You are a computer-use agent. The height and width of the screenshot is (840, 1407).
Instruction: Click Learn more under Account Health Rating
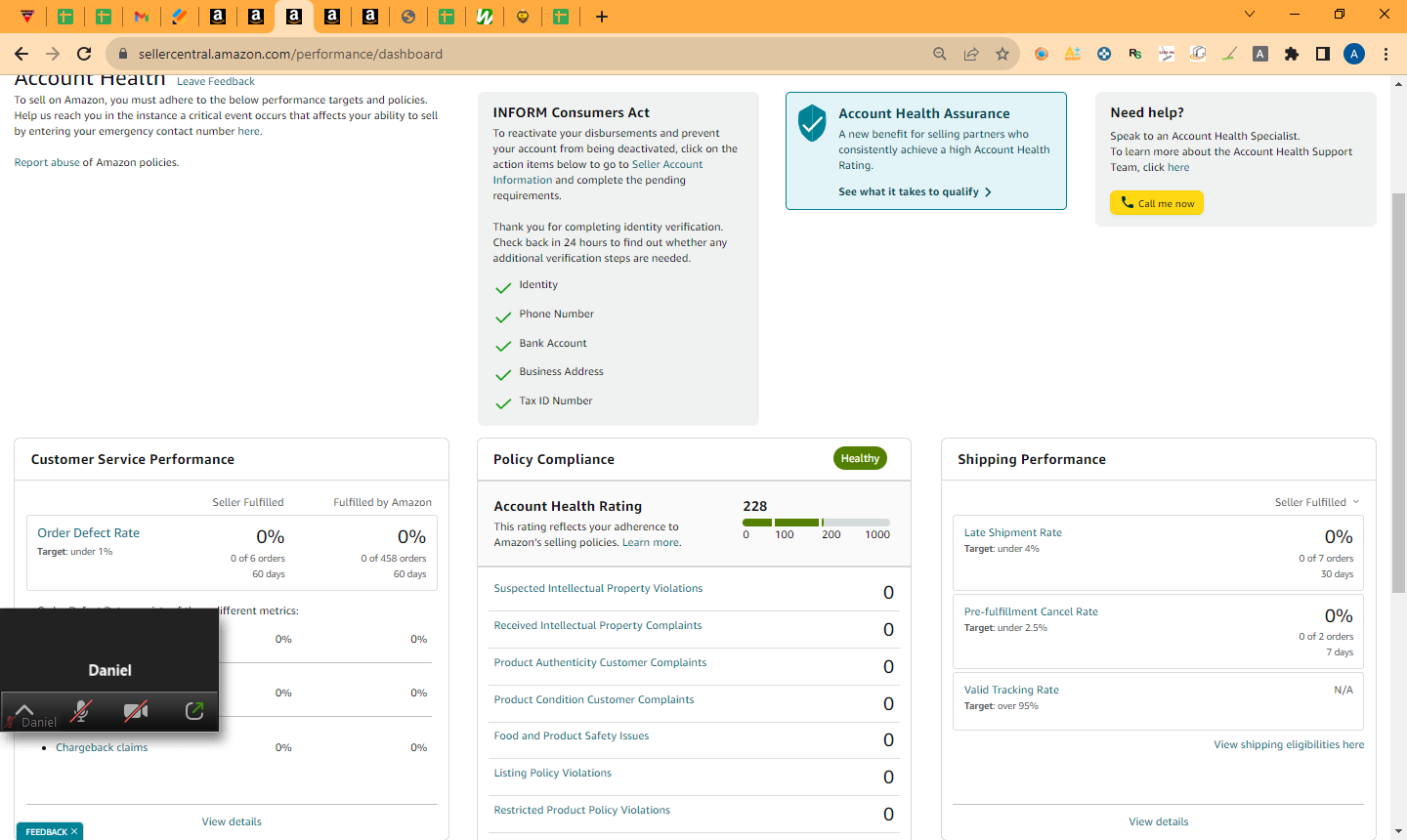point(651,542)
